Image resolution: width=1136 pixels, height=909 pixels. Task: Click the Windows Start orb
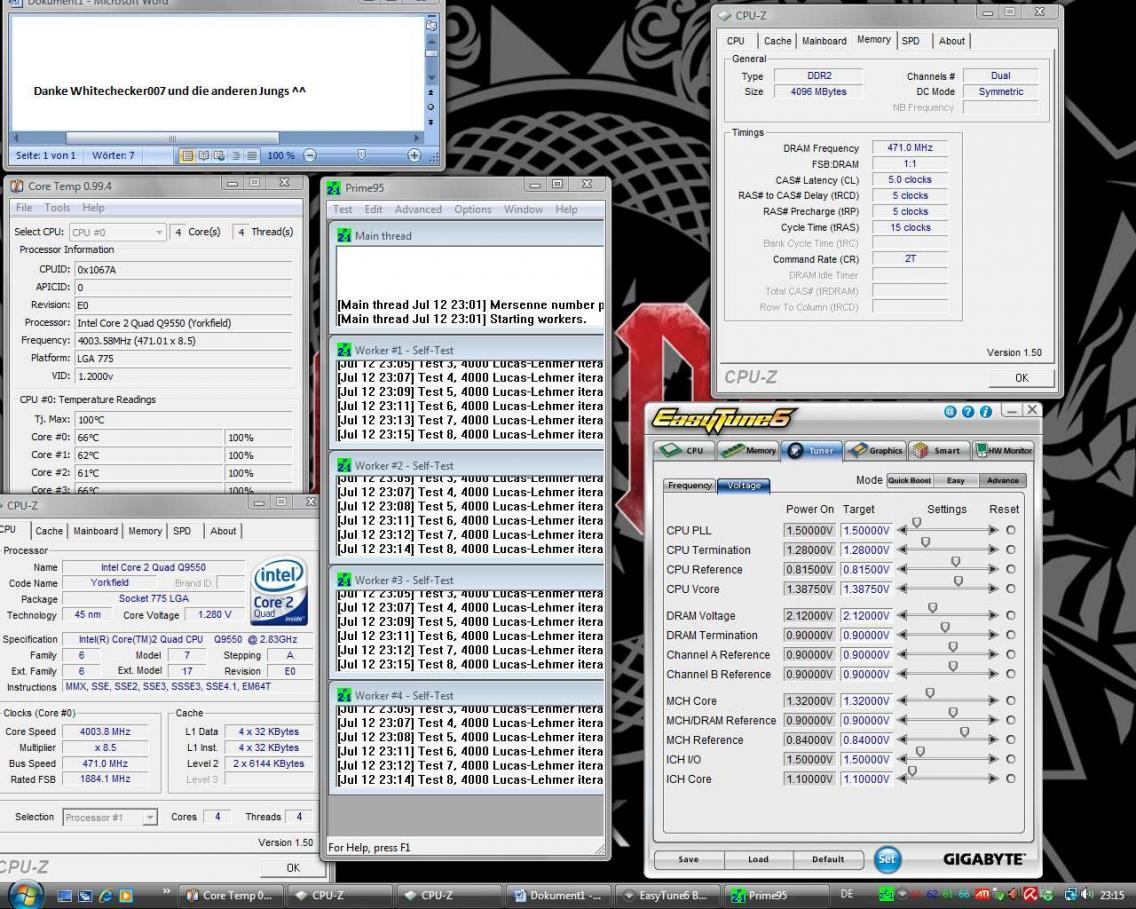[x=25, y=893]
